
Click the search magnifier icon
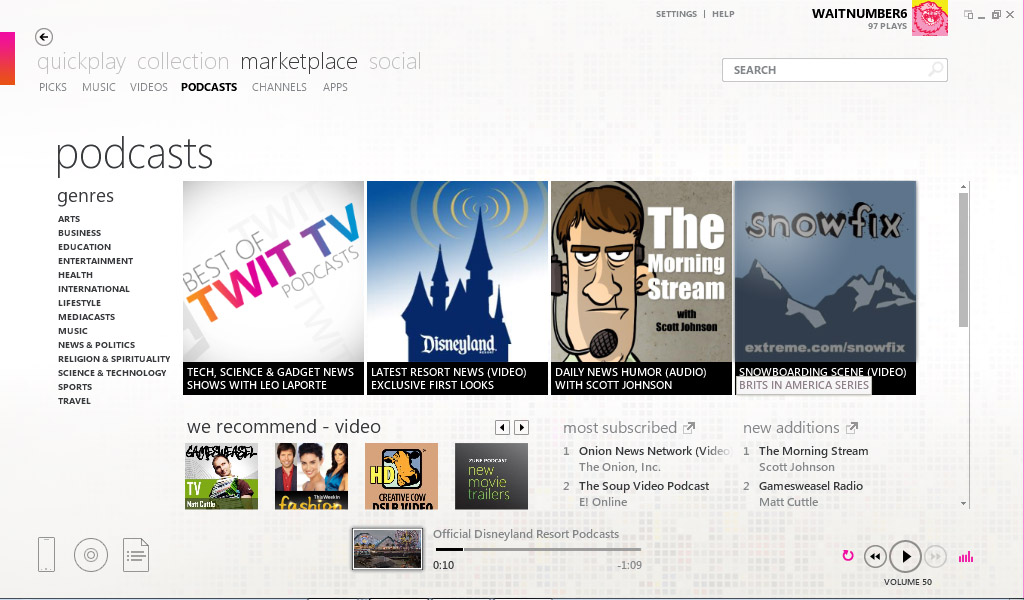(936, 69)
